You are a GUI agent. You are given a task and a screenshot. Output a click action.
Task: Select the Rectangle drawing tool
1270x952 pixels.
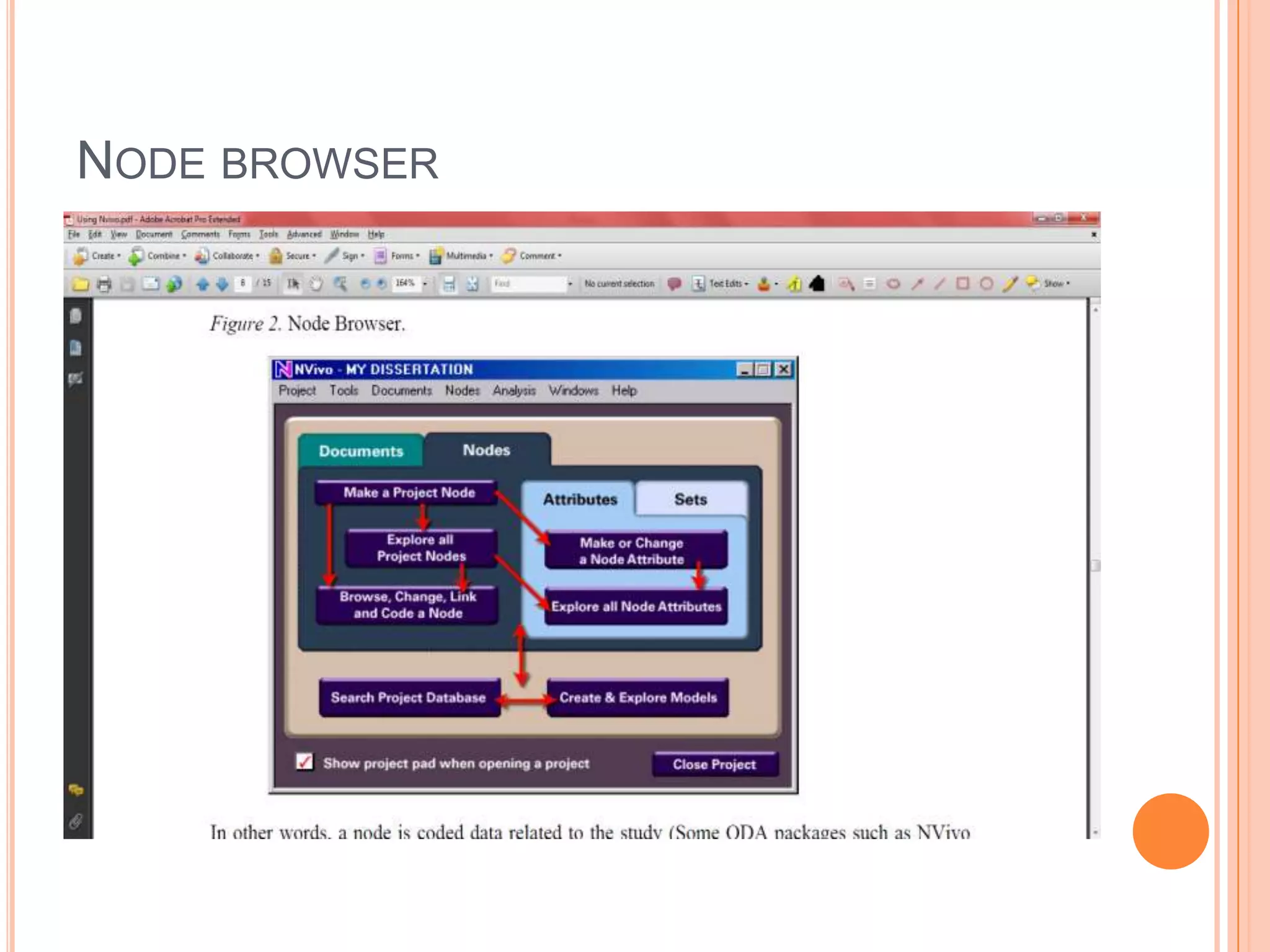point(962,284)
